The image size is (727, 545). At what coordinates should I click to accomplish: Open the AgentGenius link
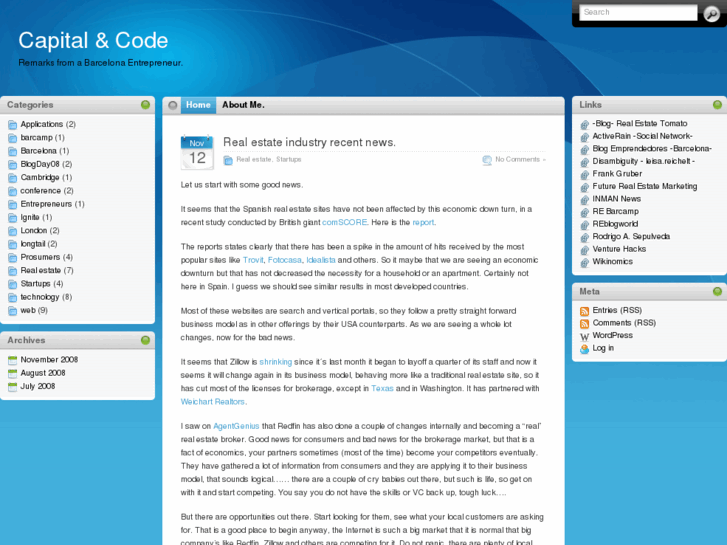[236, 426]
